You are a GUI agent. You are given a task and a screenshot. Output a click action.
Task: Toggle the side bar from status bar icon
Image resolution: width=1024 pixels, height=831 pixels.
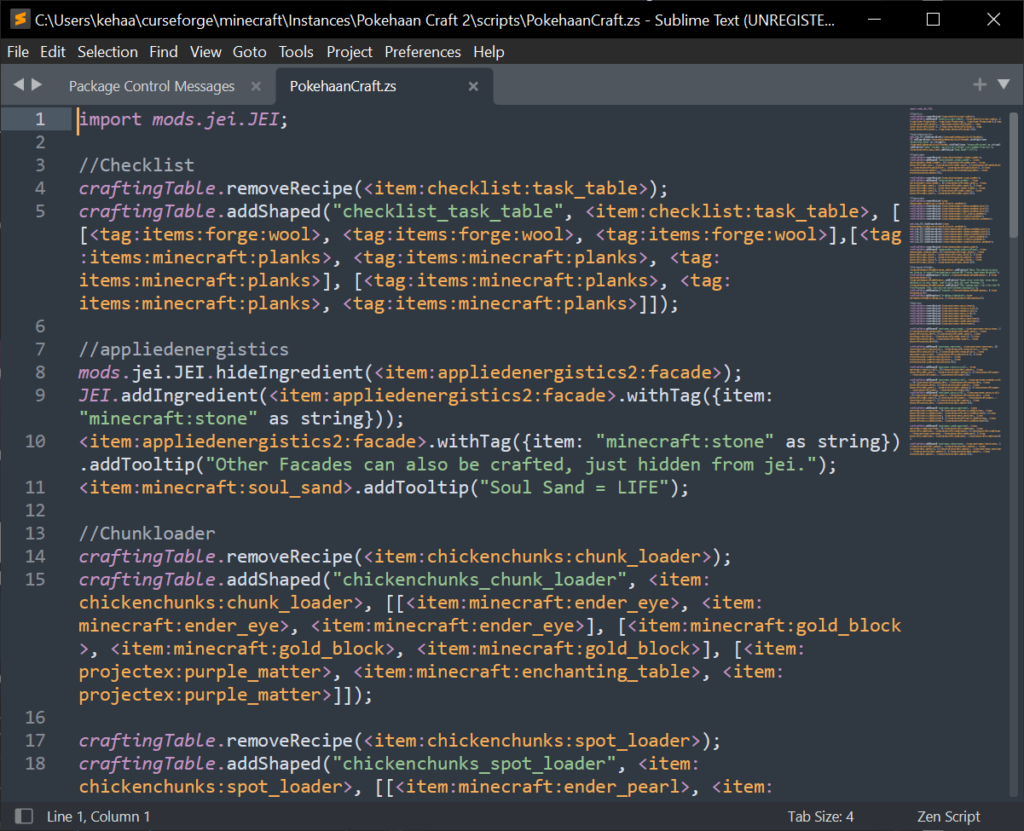(24, 816)
